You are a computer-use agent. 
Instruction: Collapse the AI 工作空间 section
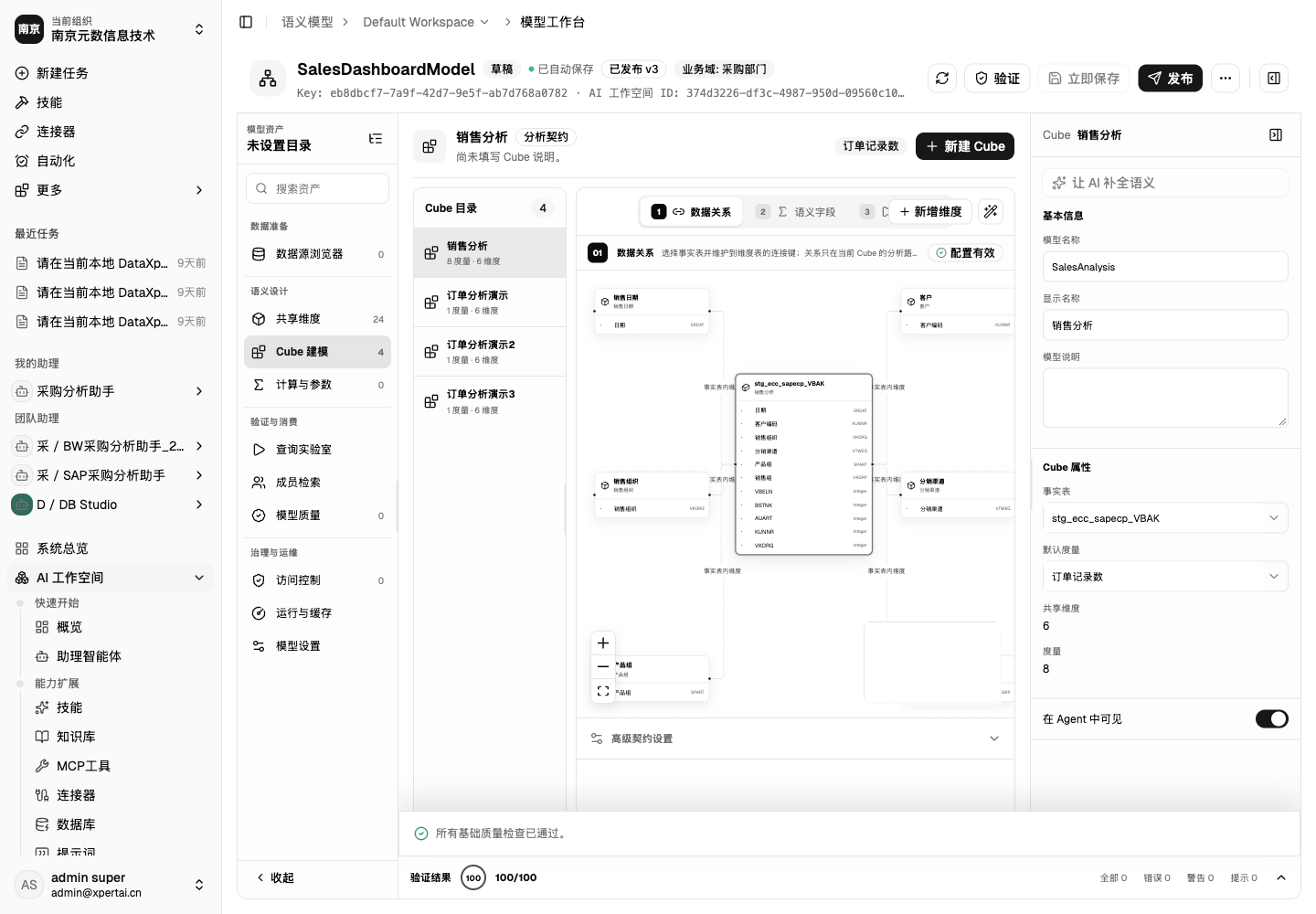click(111, 578)
